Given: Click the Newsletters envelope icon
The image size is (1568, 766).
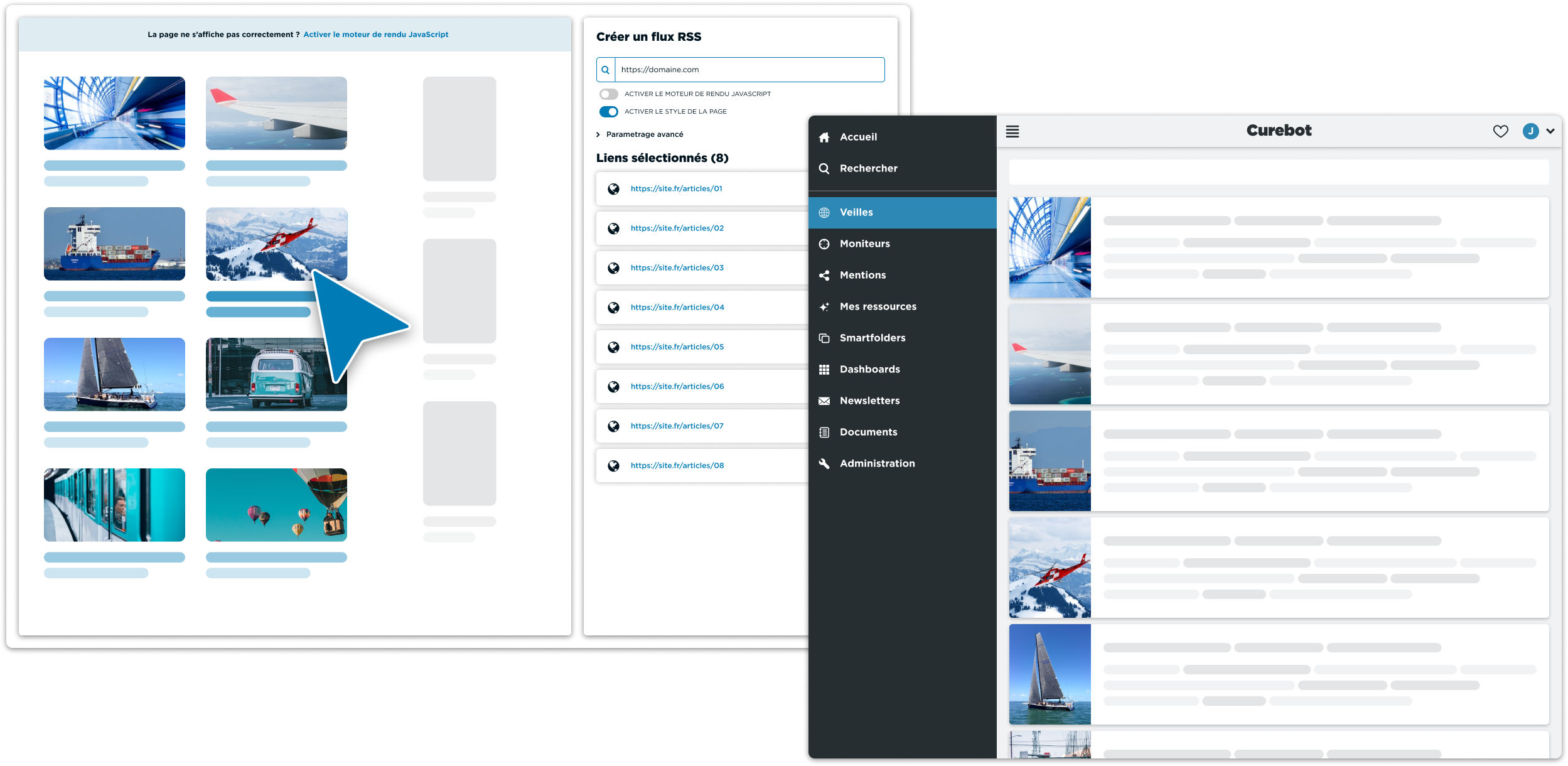Looking at the screenshot, I should point(824,401).
